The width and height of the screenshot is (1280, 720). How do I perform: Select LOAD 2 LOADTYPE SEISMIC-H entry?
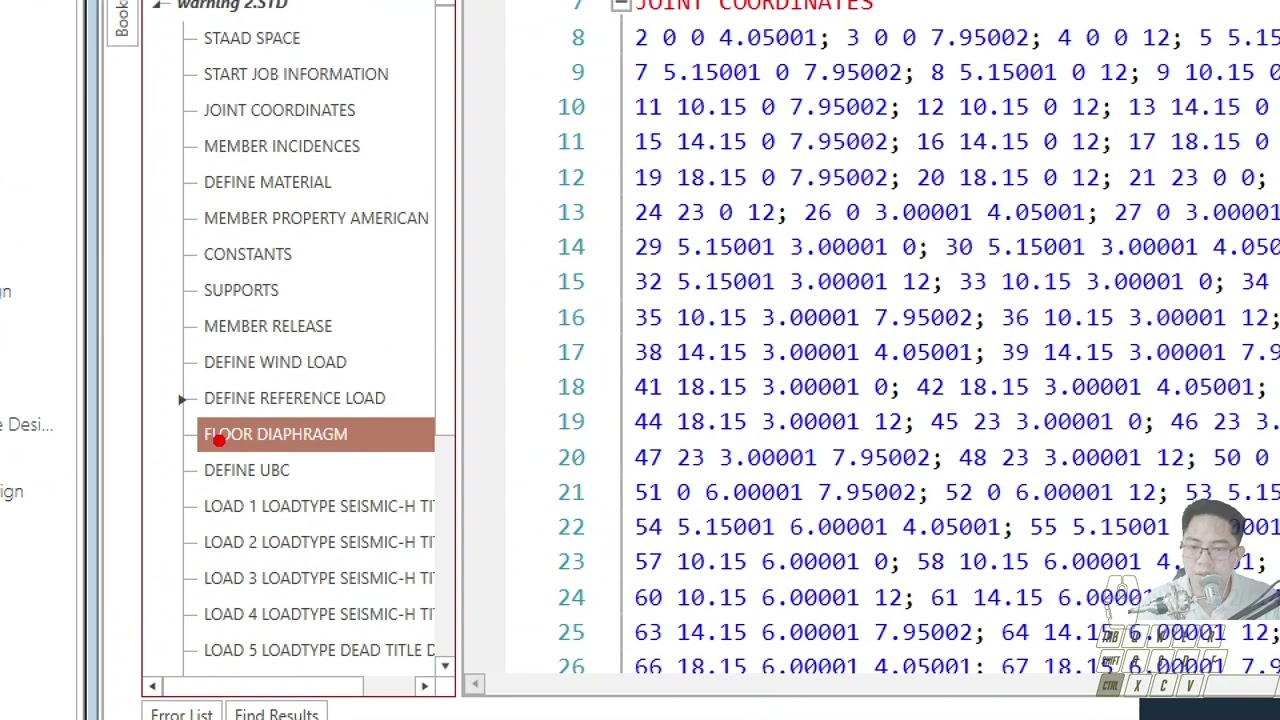pyautogui.click(x=319, y=542)
